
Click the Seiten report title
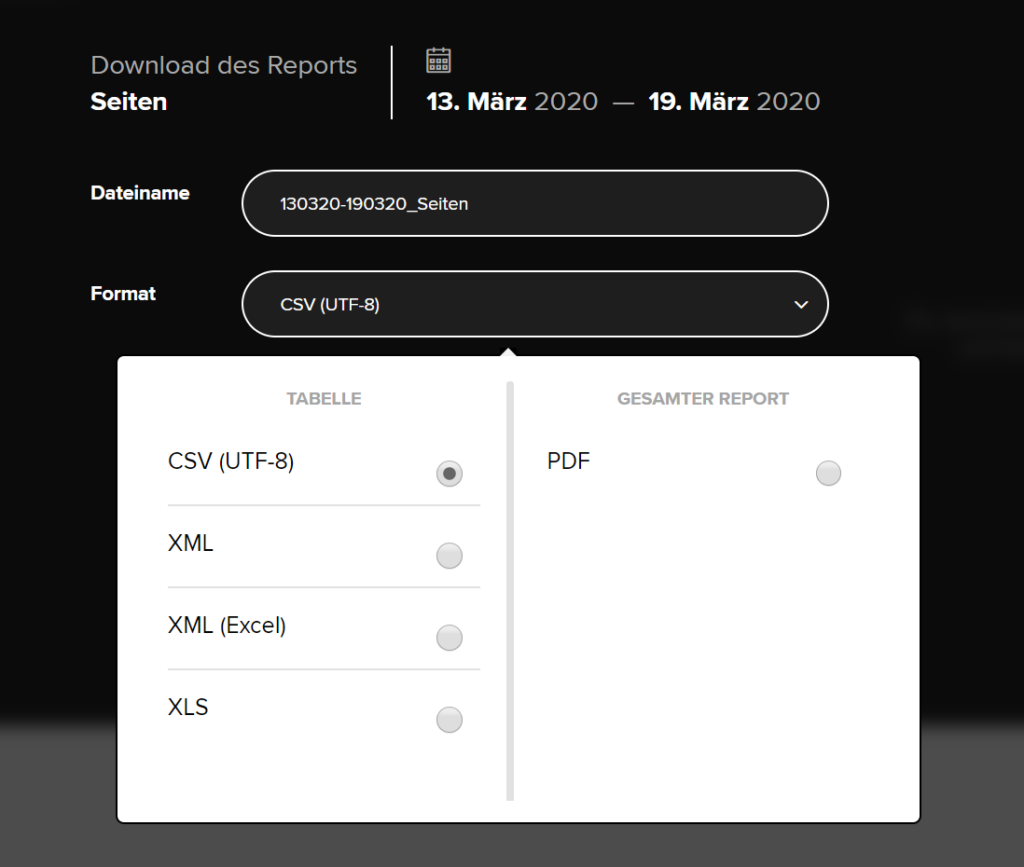(x=129, y=102)
